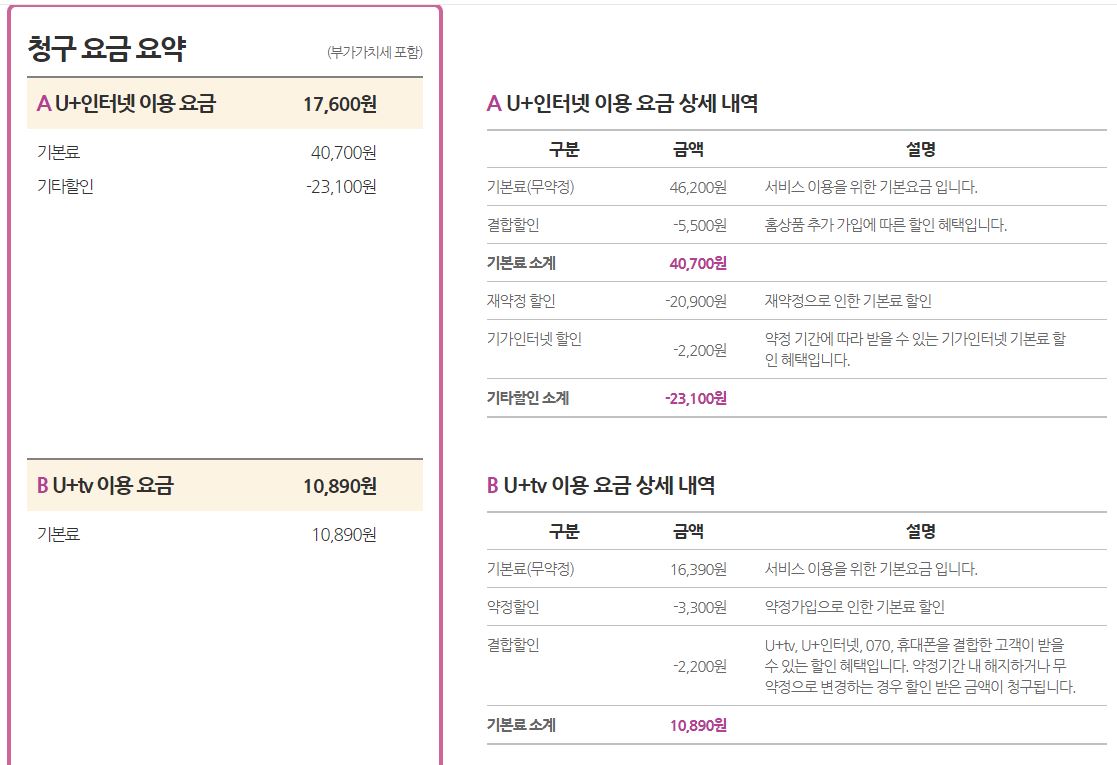Screen dimensions: 1117x765
Task: Select the 약정할인 row in the U+tv table
Action: 508,603
